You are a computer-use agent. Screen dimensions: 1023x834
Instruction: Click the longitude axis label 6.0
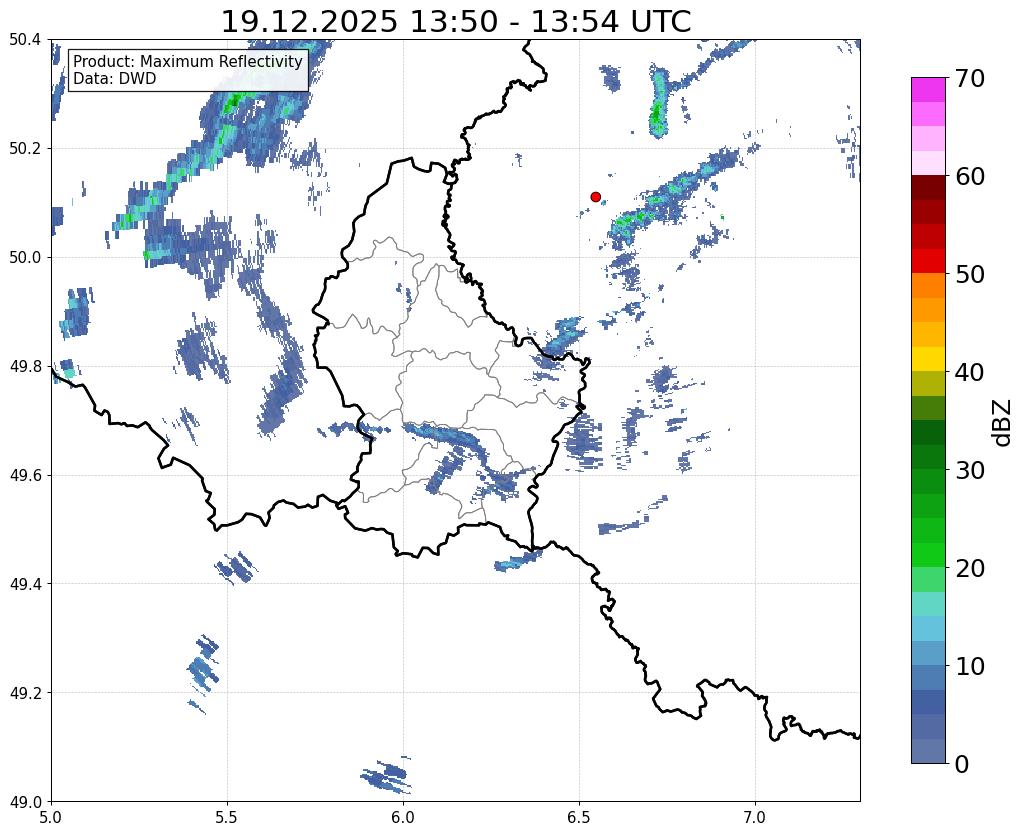point(403,817)
